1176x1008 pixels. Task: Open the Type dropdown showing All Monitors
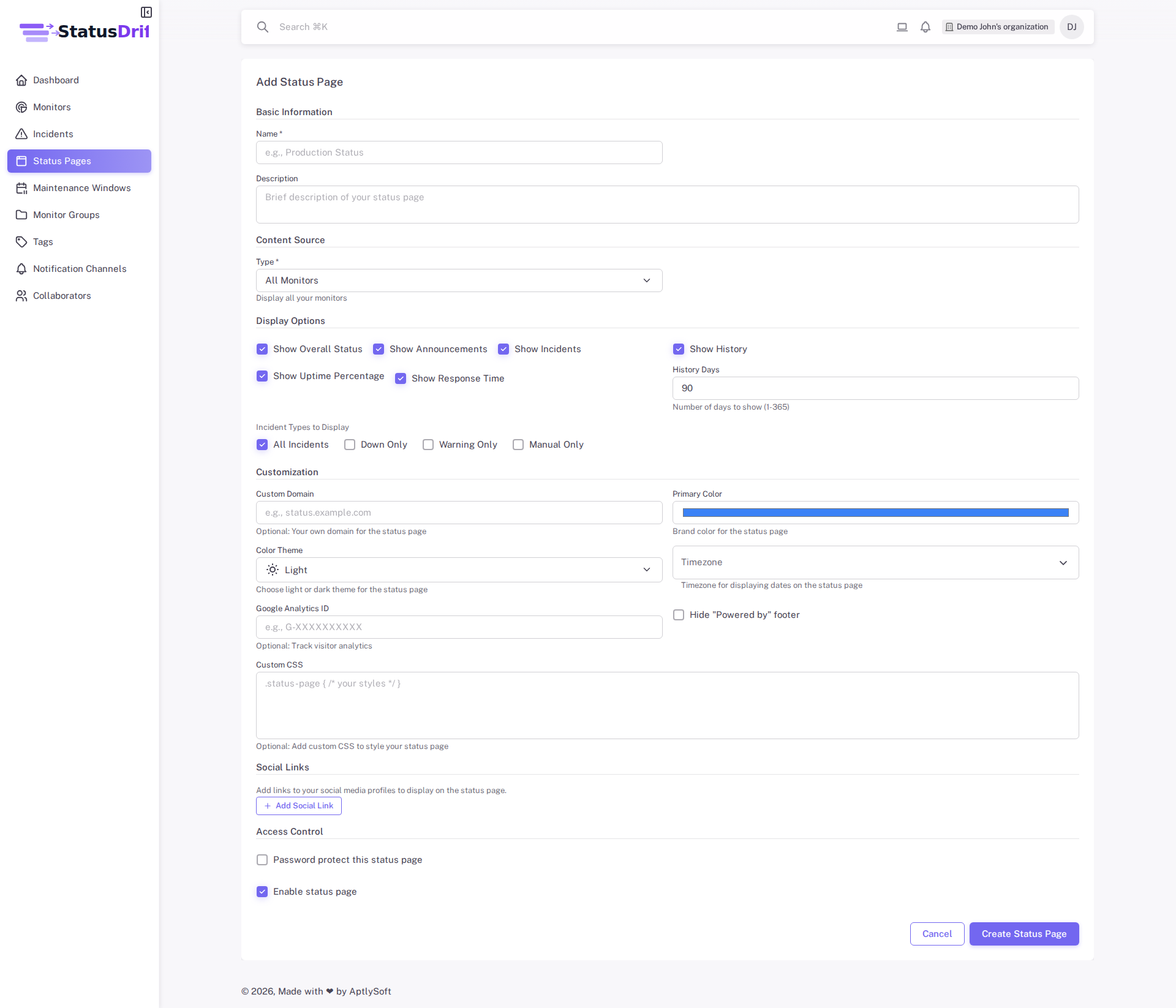point(459,280)
